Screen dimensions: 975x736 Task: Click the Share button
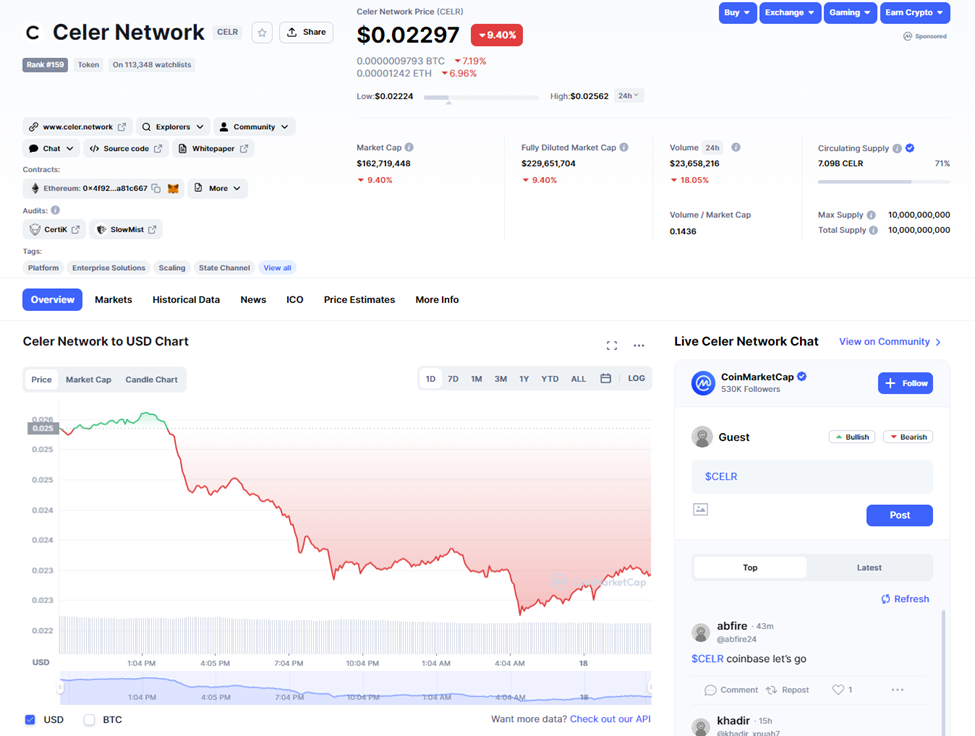(x=306, y=32)
